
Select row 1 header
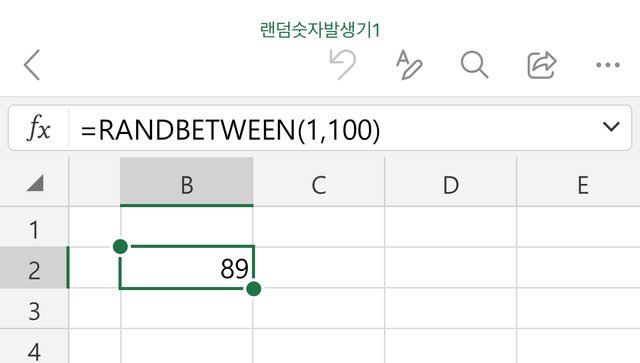click(x=34, y=227)
